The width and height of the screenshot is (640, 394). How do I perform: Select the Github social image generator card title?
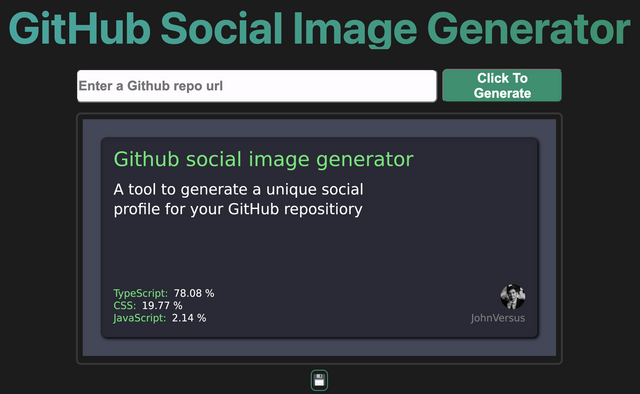263,159
